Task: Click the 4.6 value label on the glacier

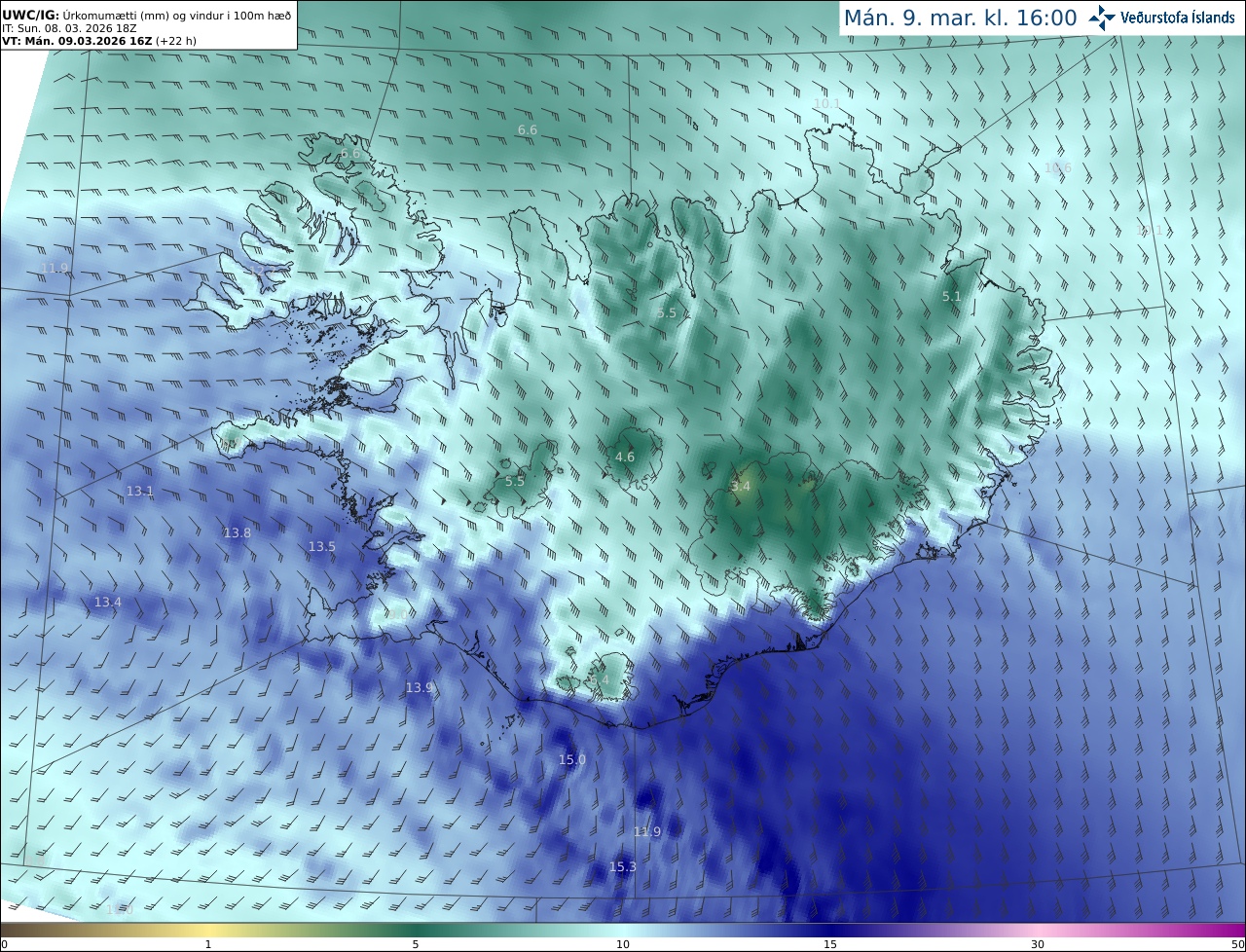Action: point(625,458)
